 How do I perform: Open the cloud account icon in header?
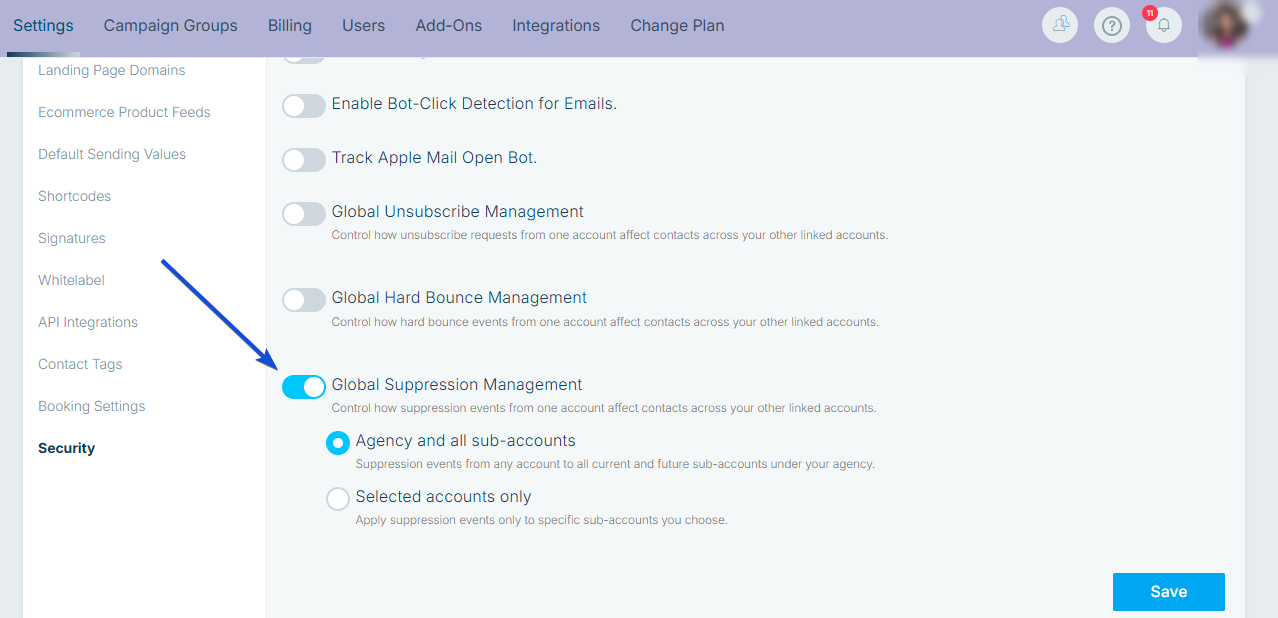(x=1060, y=25)
